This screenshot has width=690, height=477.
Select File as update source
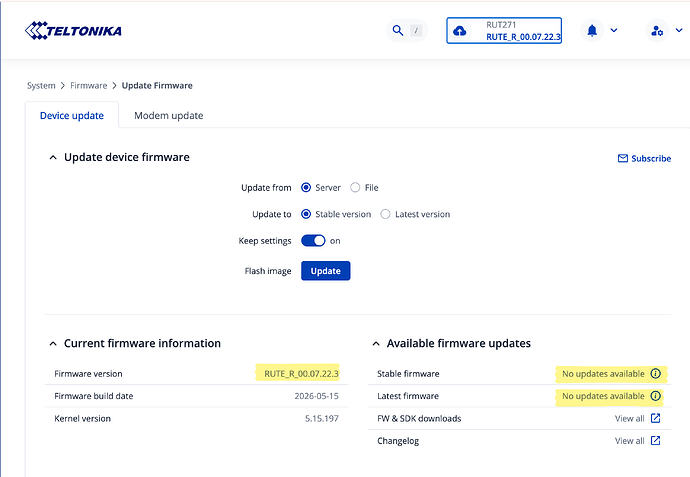tap(355, 187)
